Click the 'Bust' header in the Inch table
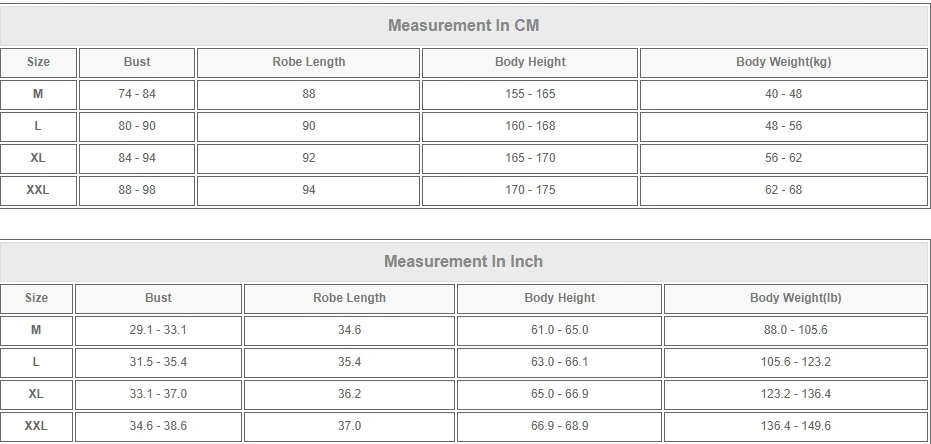 [x=158, y=298]
